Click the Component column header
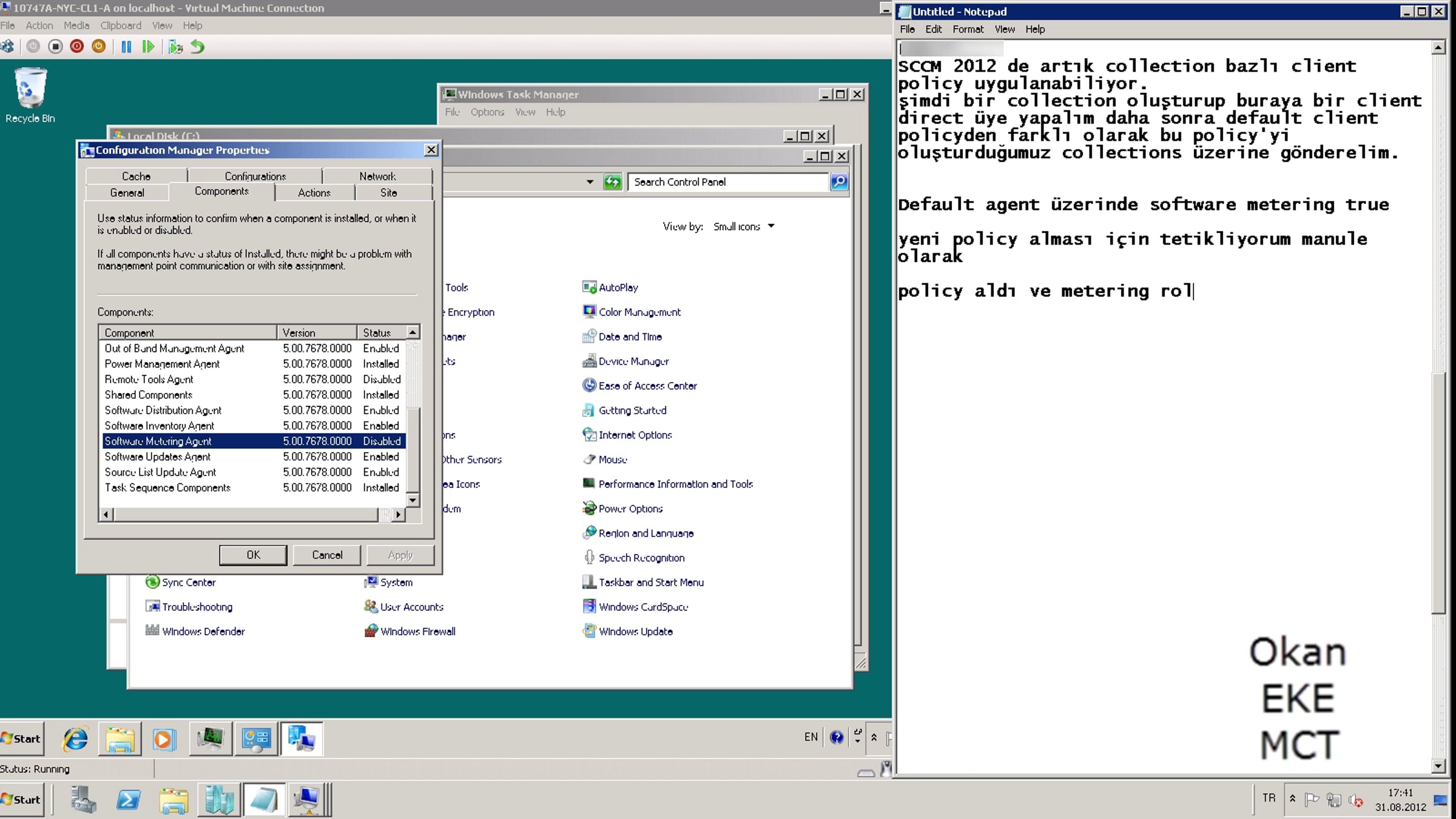 tap(188, 332)
